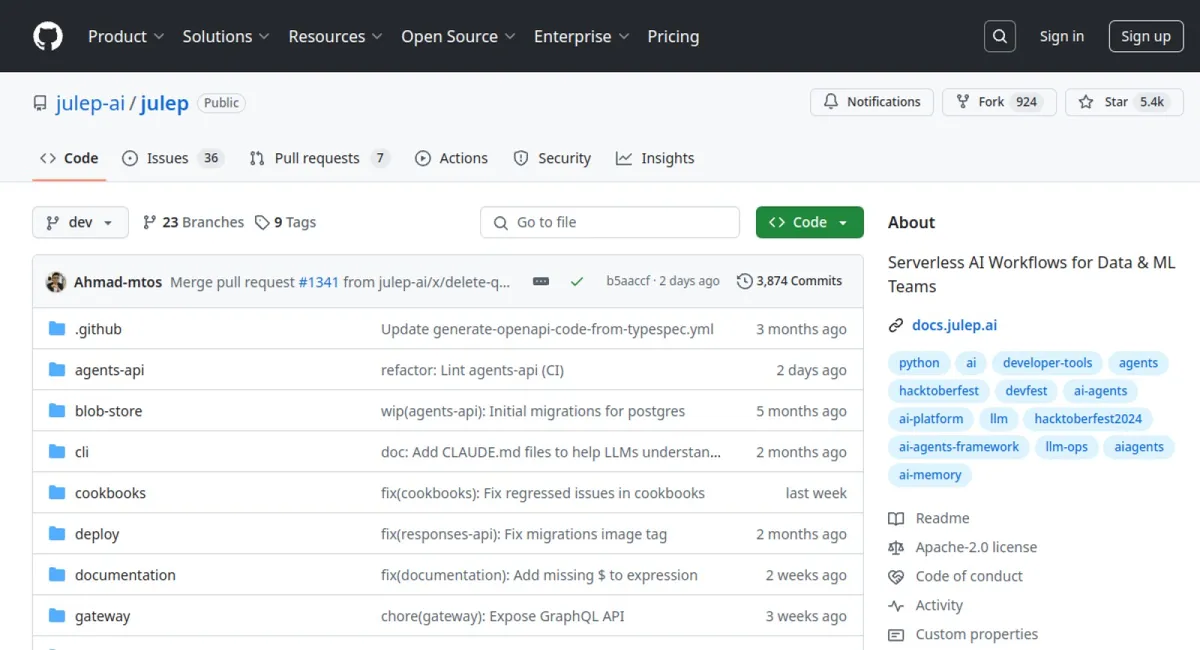Screen dimensions: 1200x650
Task: Open the julep repository name link
Action: [x=165, y=103]
